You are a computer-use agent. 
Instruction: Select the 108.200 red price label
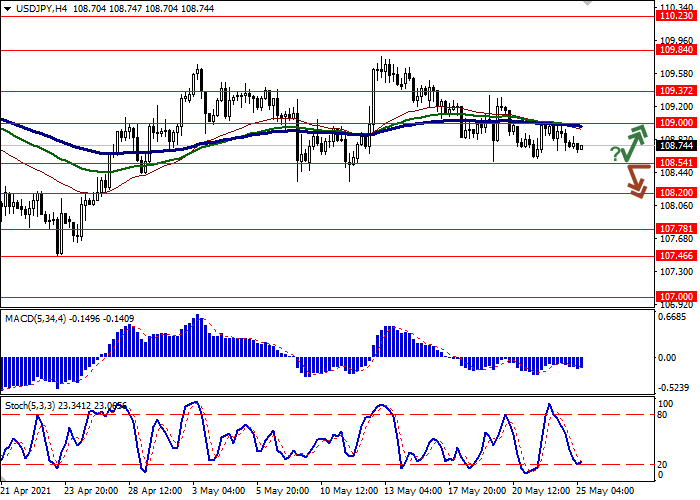(x=676, y=193)
